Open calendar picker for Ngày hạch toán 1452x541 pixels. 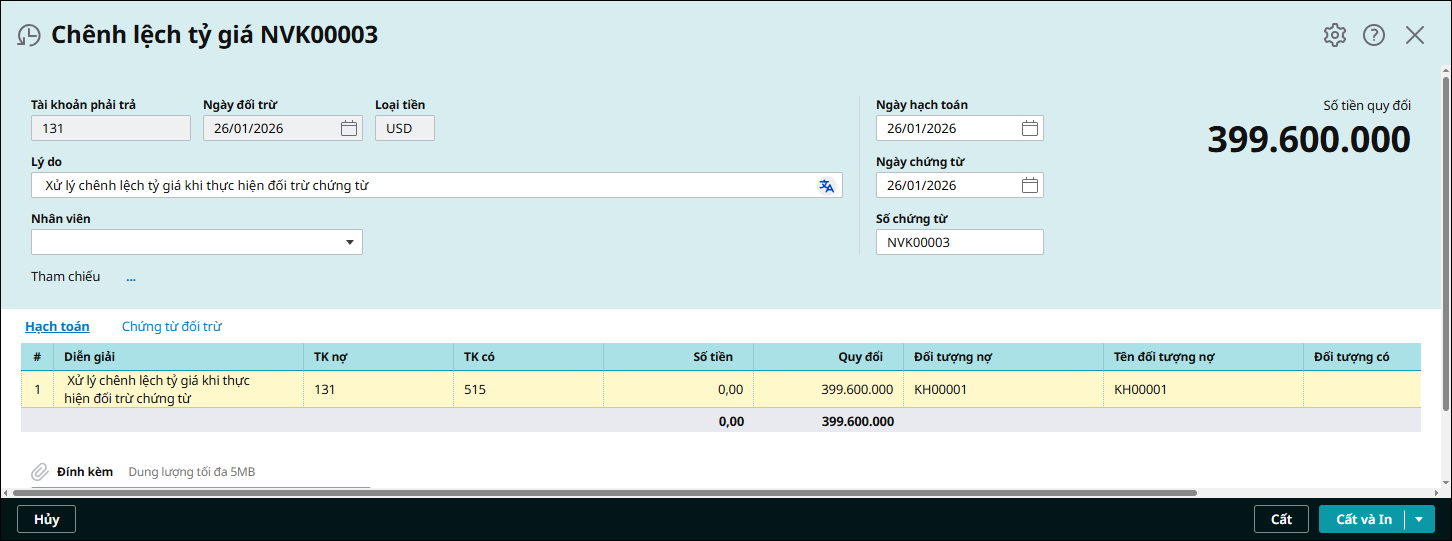(x=1029, y=128)
